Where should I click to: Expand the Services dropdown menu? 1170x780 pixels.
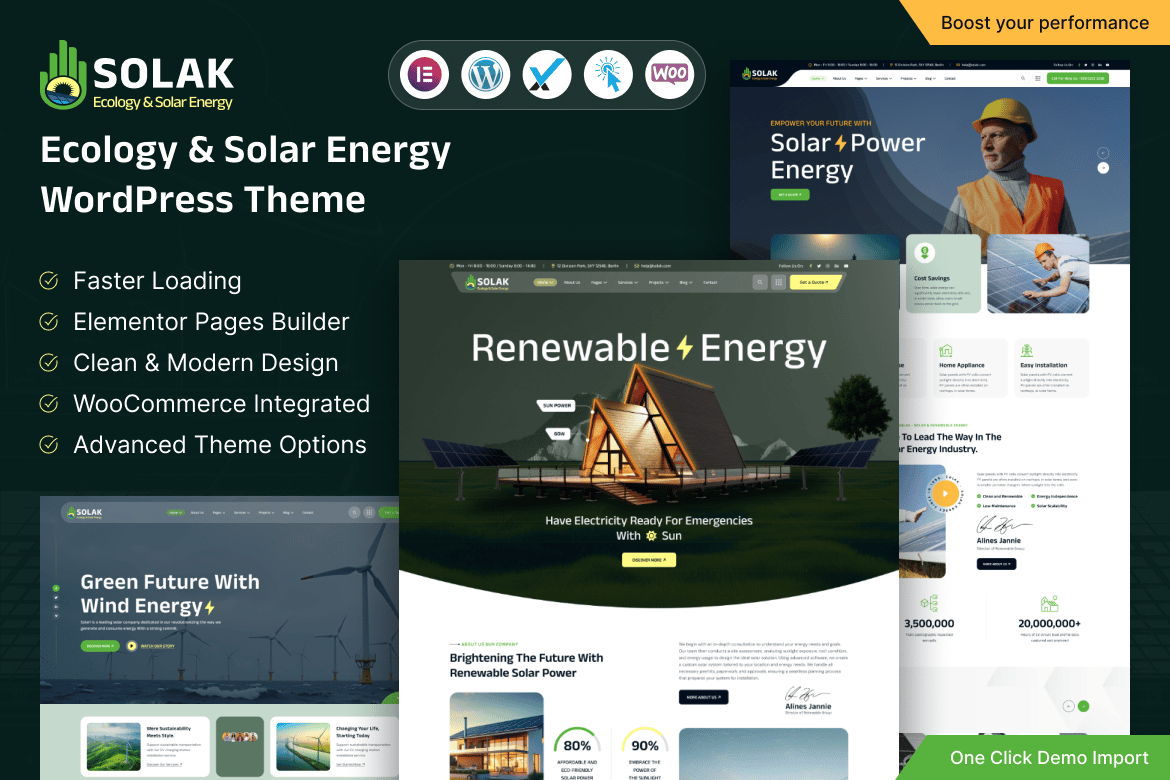(x=627, y=282)
